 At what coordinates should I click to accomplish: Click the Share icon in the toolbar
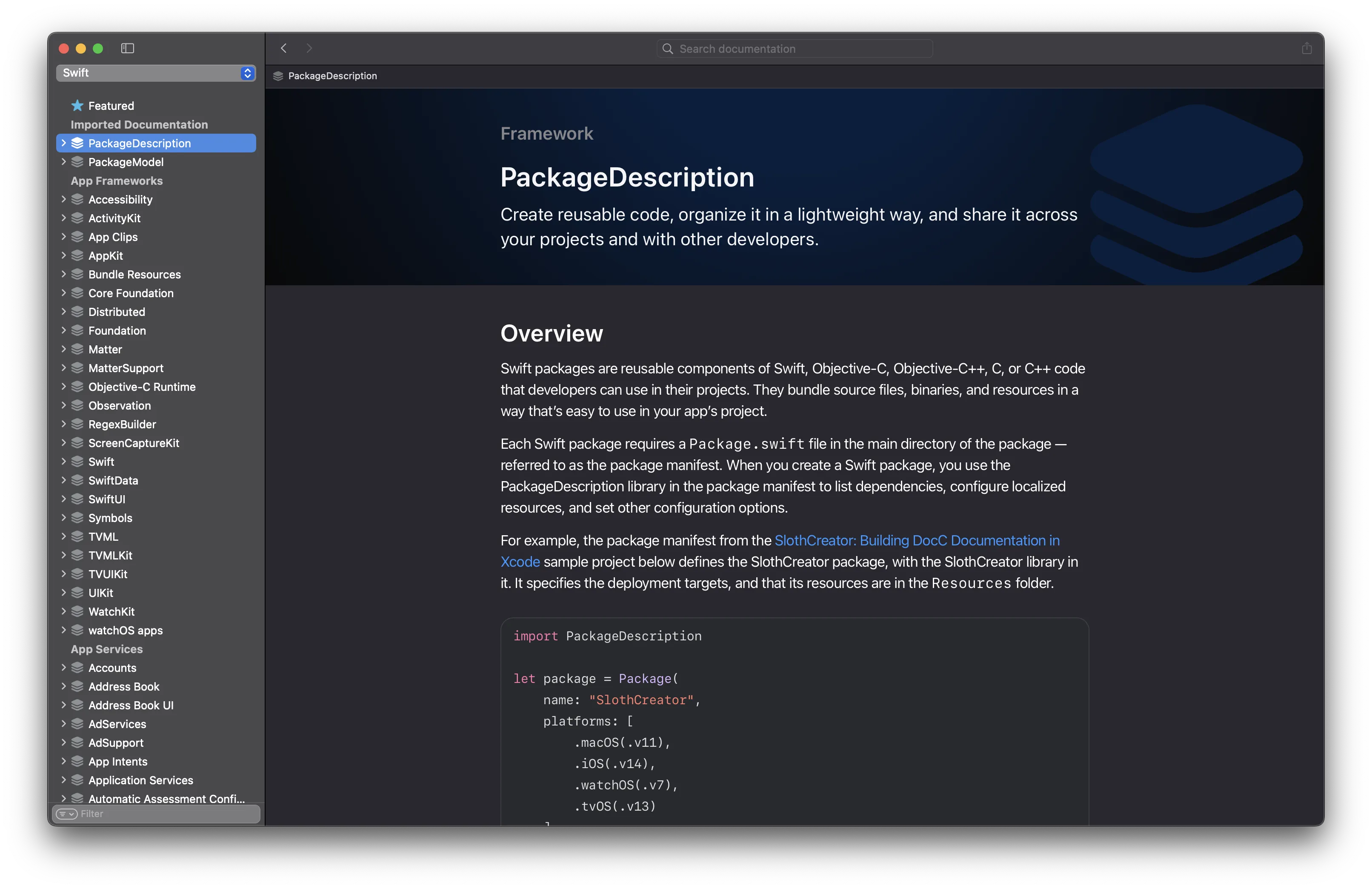click(x=1306, y=49)
